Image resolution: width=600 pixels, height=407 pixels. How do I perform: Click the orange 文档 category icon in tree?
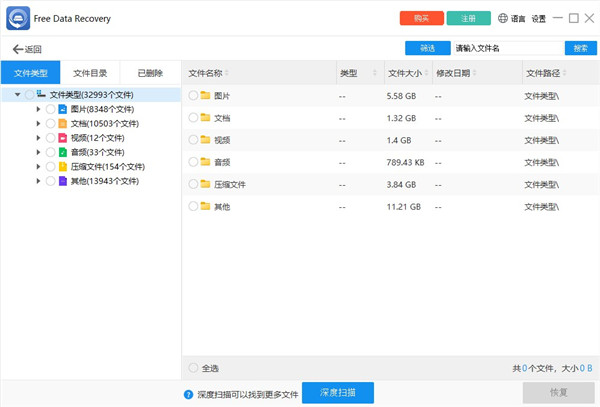(x=62, y=123)
